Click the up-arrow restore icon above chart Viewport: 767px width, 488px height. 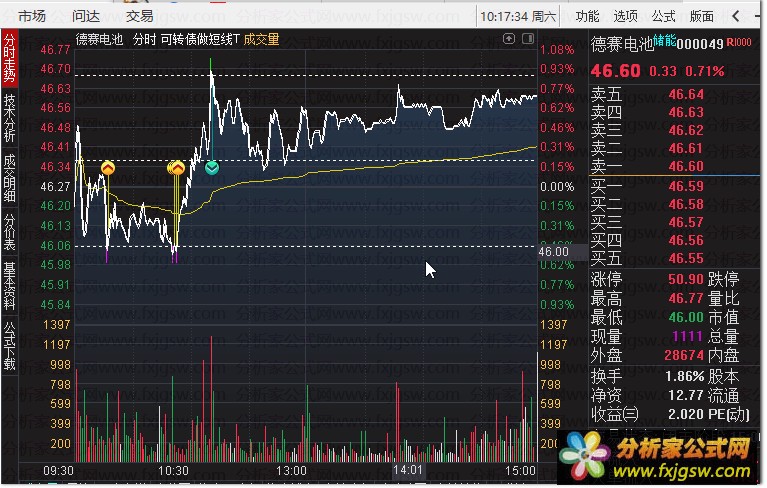[x=509, y=38]
